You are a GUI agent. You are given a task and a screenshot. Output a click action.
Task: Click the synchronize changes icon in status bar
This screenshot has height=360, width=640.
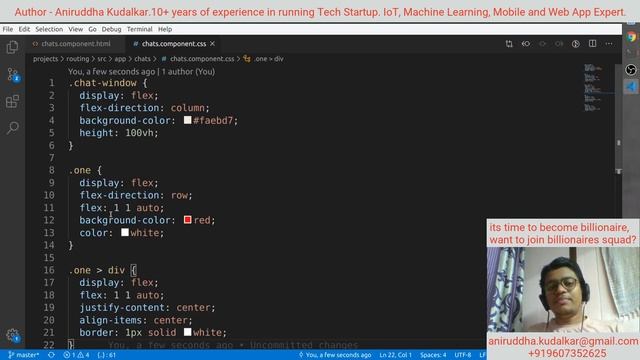click(x=51, y=355)
